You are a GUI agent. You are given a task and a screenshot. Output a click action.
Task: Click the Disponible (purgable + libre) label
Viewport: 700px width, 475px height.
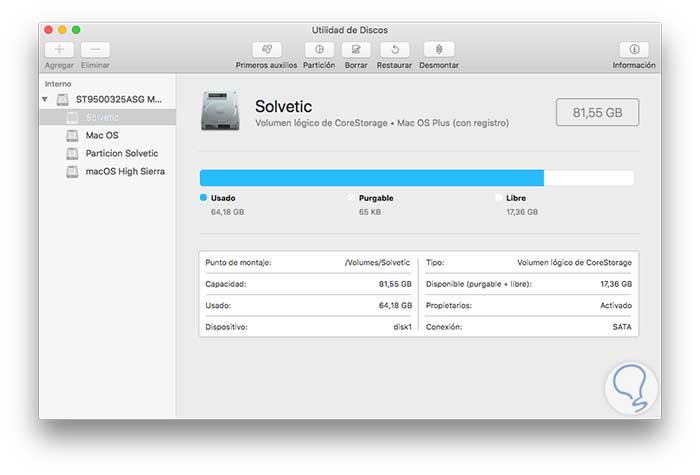pos(479,284)
